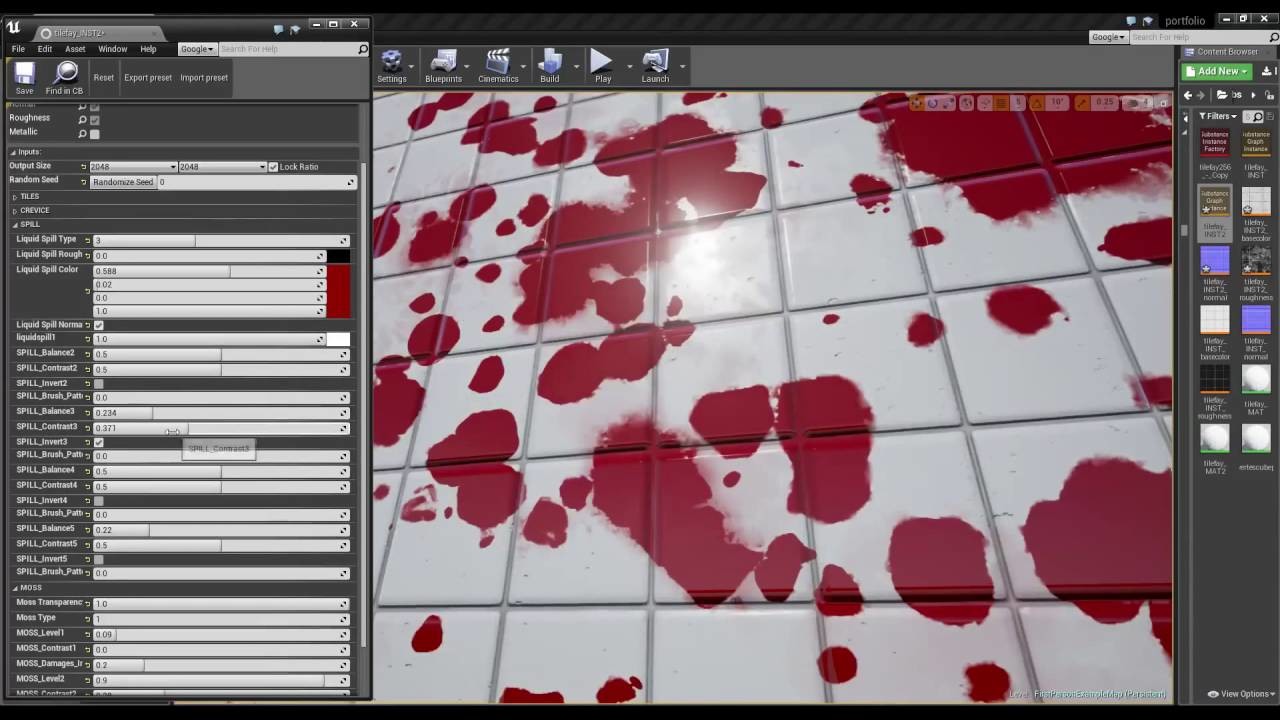The height and width of the screenshot is (720, 1280).
Task: Enable the Metallic output checkbox
Action: tap(94, 131)
